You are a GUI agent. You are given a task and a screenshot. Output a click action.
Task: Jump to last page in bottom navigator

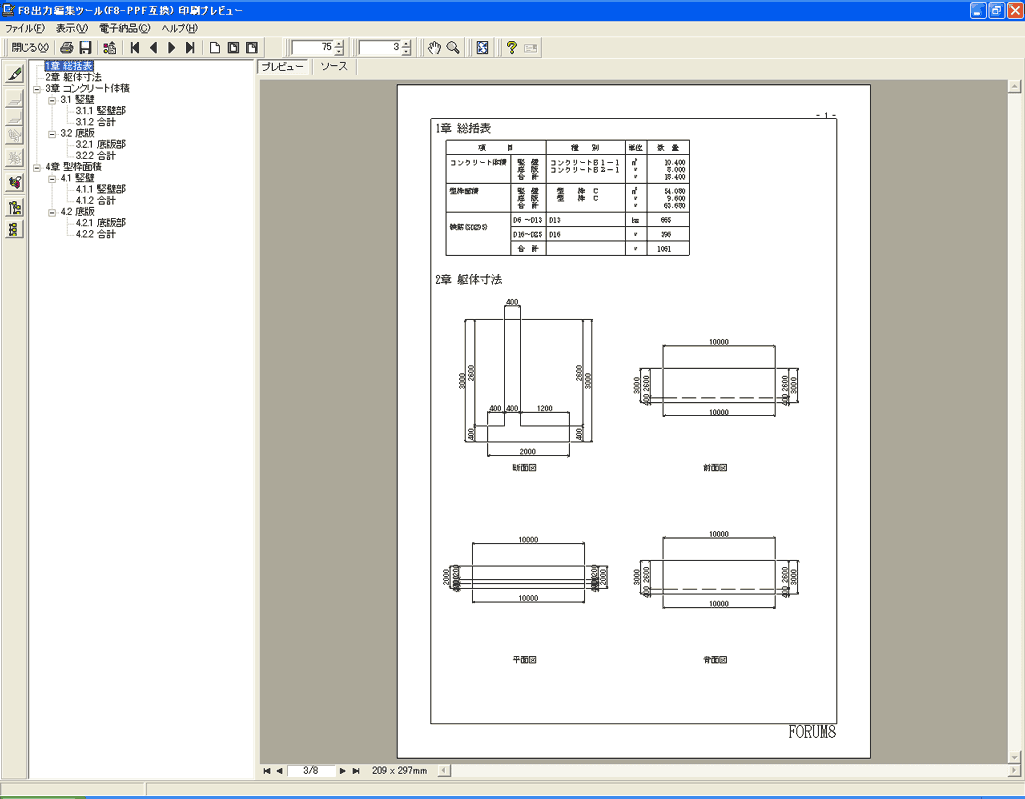click(x=356, y=771)
